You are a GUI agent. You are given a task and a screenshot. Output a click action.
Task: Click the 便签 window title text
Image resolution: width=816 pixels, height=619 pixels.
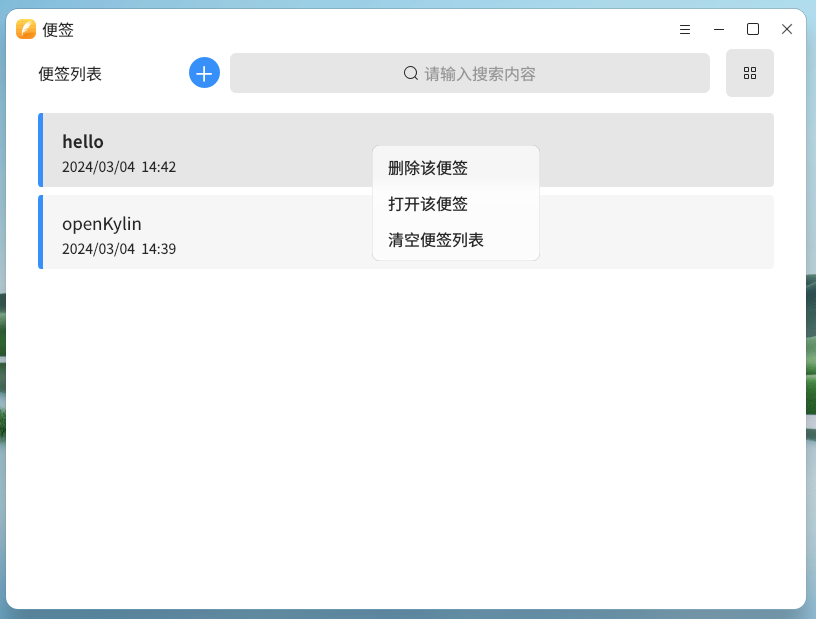coord(58,30)
